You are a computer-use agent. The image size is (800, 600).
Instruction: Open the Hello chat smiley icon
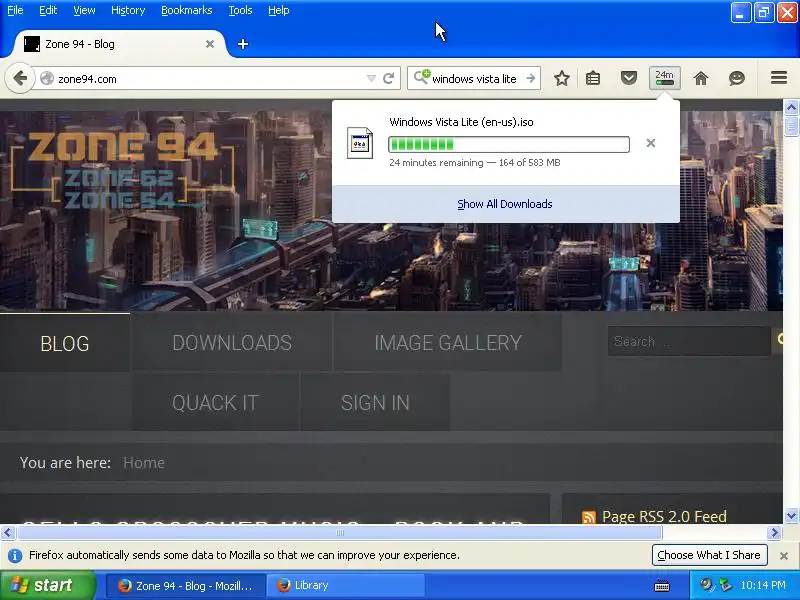tap(737, 79)
